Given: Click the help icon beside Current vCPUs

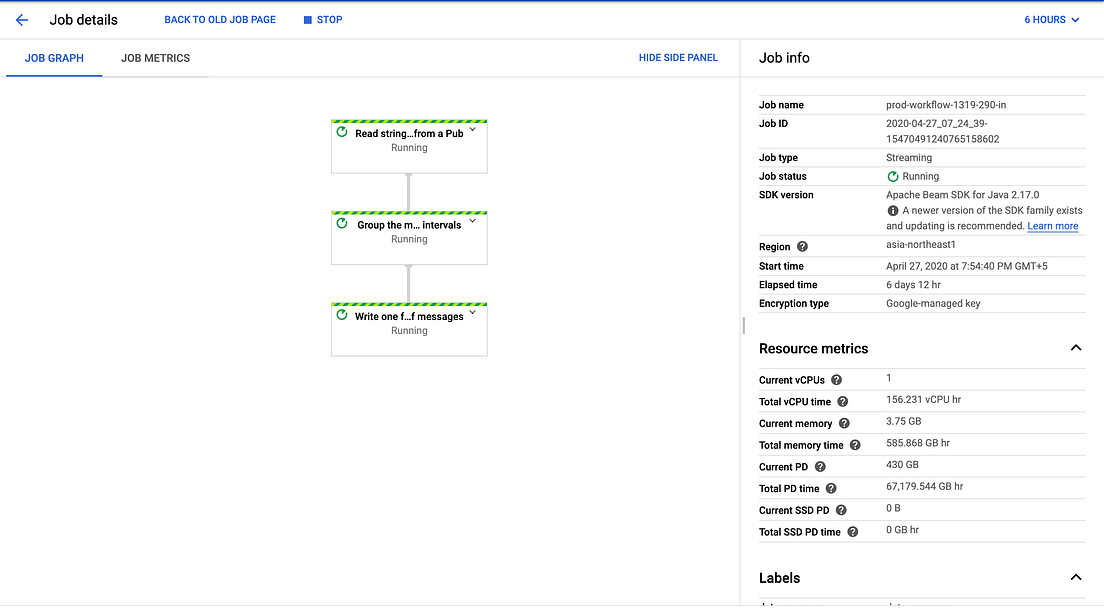Looking at the screenshot, I should click(x=836, y=379).
